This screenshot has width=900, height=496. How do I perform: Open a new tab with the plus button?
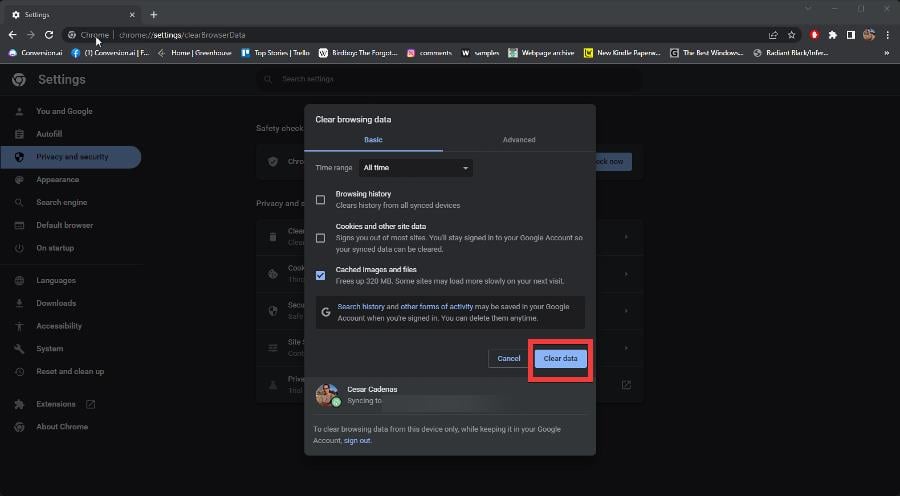pyautogui.click(x=153, y=15)
